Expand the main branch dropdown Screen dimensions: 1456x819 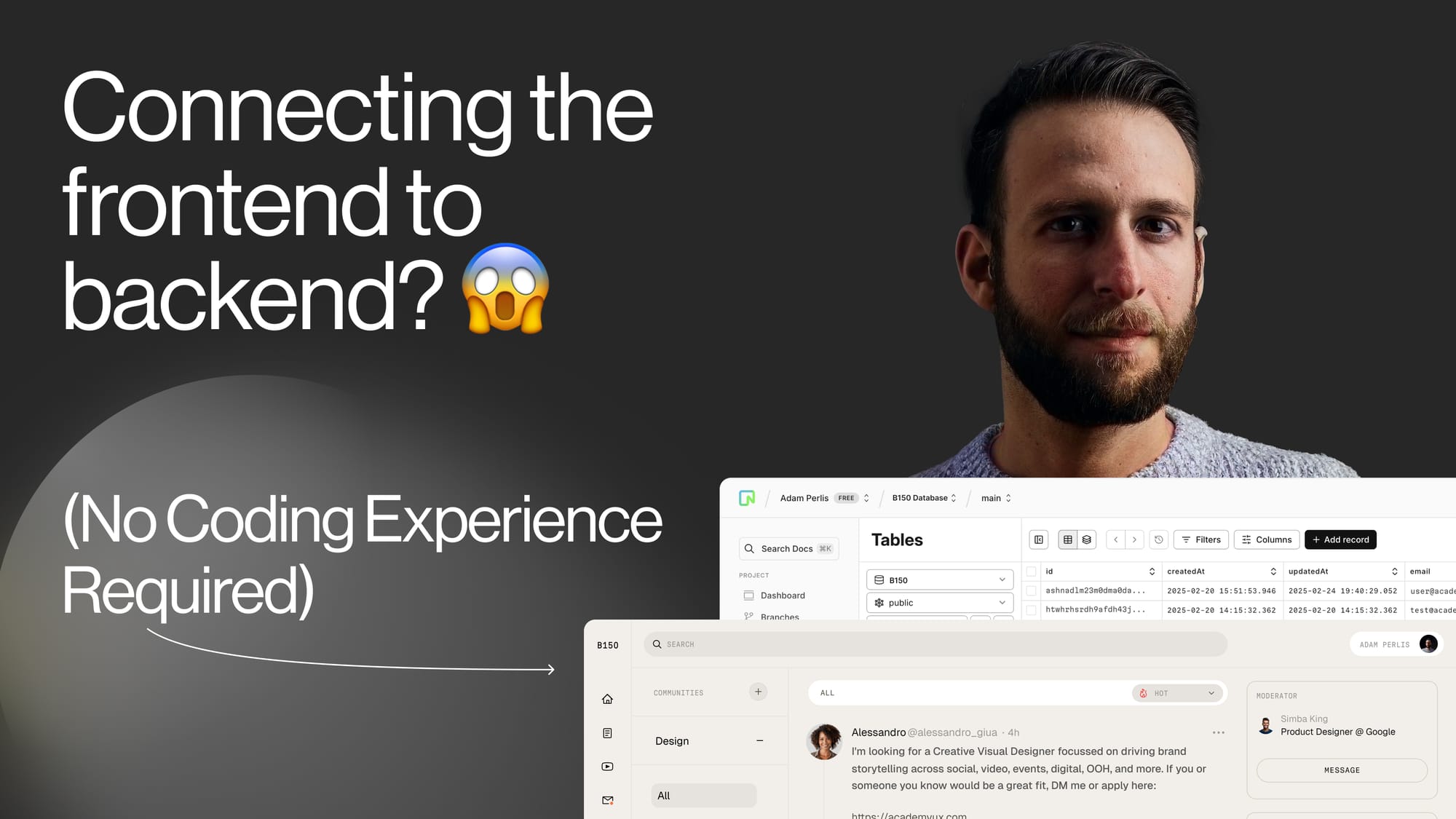(994, 497)
